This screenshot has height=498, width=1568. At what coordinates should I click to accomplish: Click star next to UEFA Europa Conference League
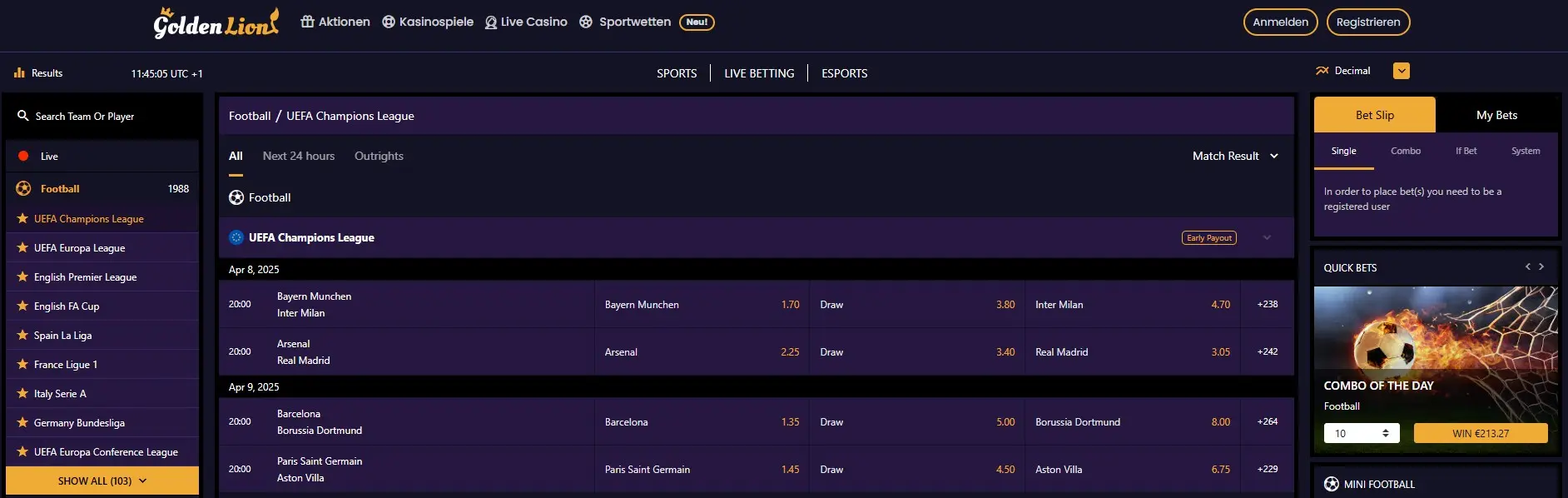22,451
